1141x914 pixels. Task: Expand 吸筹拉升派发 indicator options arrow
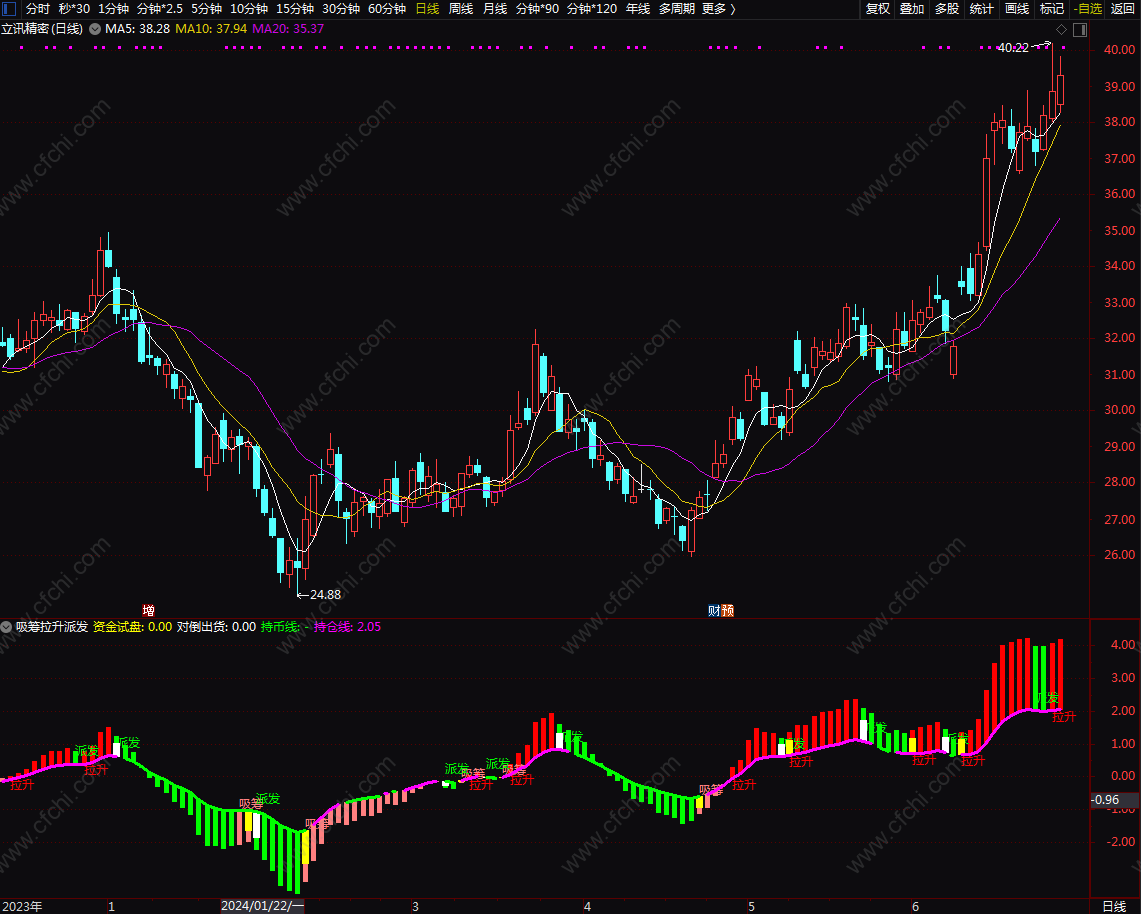click(6, 627)
